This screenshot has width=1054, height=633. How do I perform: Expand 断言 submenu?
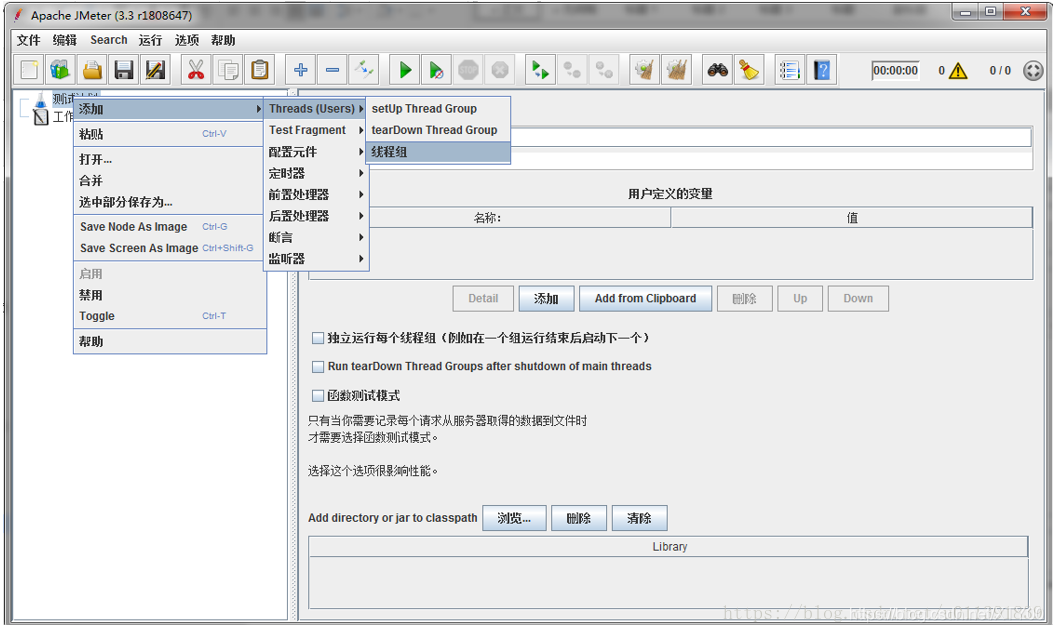click(x=316, y=238)
